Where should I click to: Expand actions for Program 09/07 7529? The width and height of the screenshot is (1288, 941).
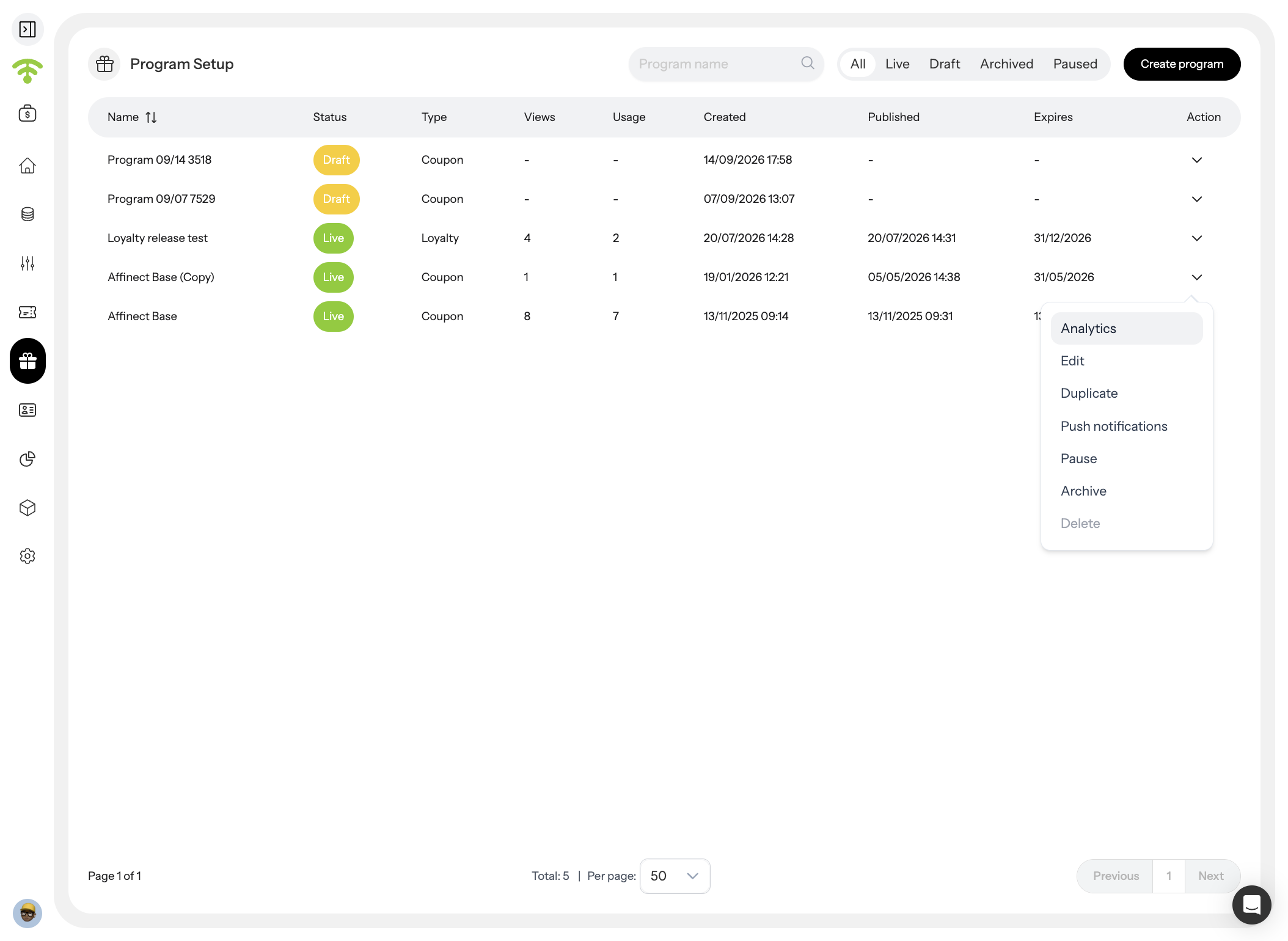pyautogui.click(x=1196, y=199)
